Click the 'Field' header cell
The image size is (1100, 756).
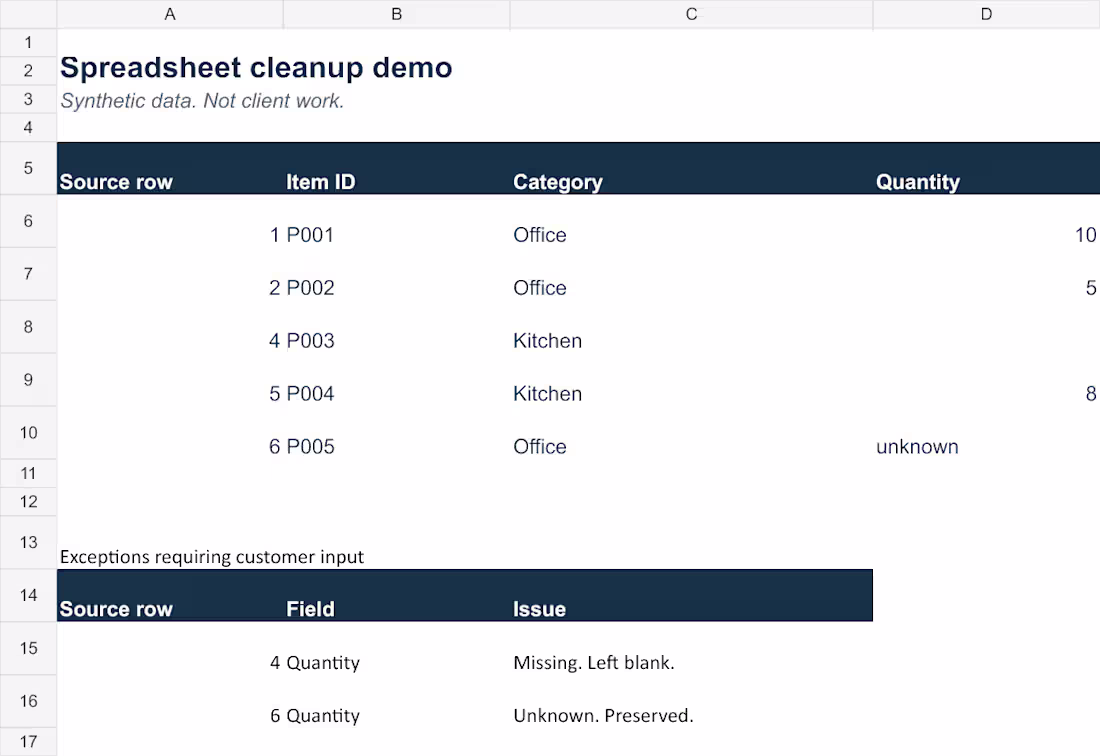pyautogui.click(x=396, y=595)
